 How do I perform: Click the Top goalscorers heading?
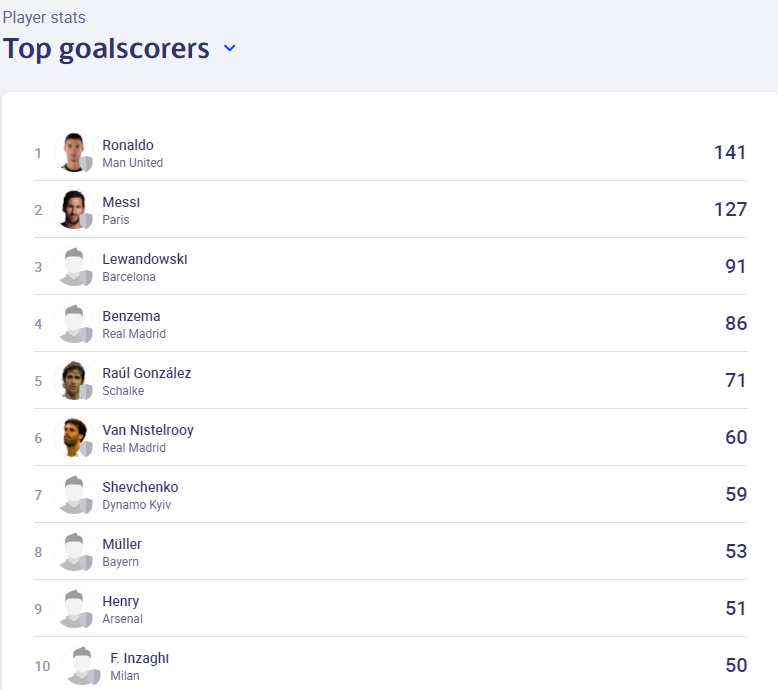pyautogui.click(x=106, y=49)
